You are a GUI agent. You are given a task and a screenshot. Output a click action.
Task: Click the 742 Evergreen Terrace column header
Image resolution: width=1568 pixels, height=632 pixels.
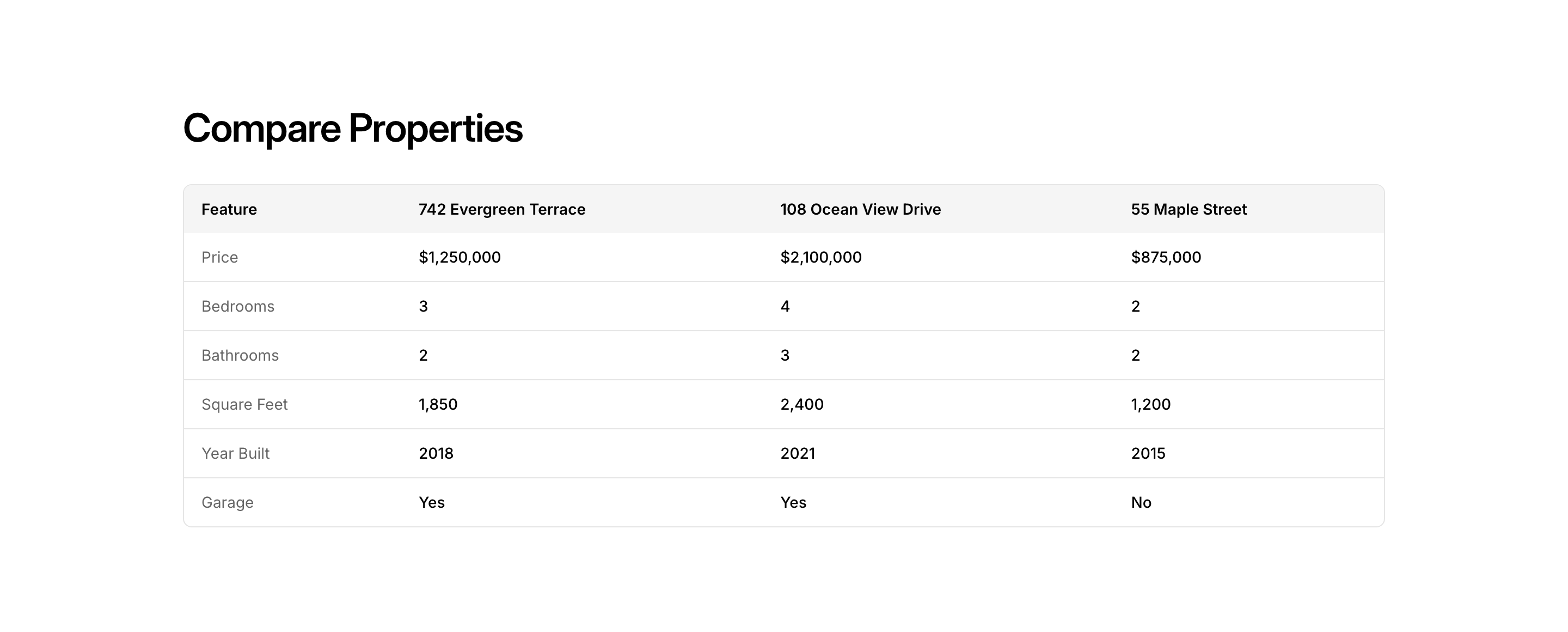tap(501, 209)
